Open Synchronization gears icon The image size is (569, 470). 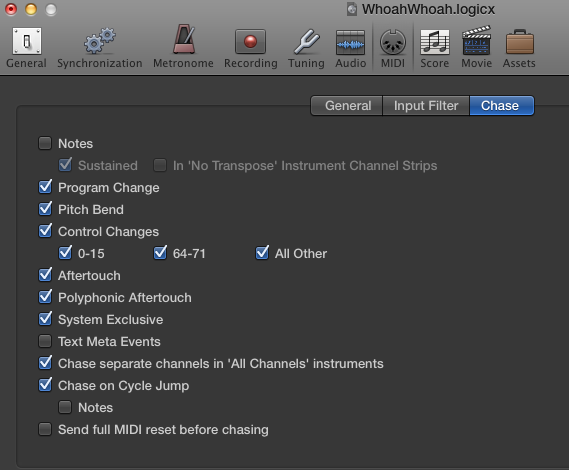[x=100, y=40]
